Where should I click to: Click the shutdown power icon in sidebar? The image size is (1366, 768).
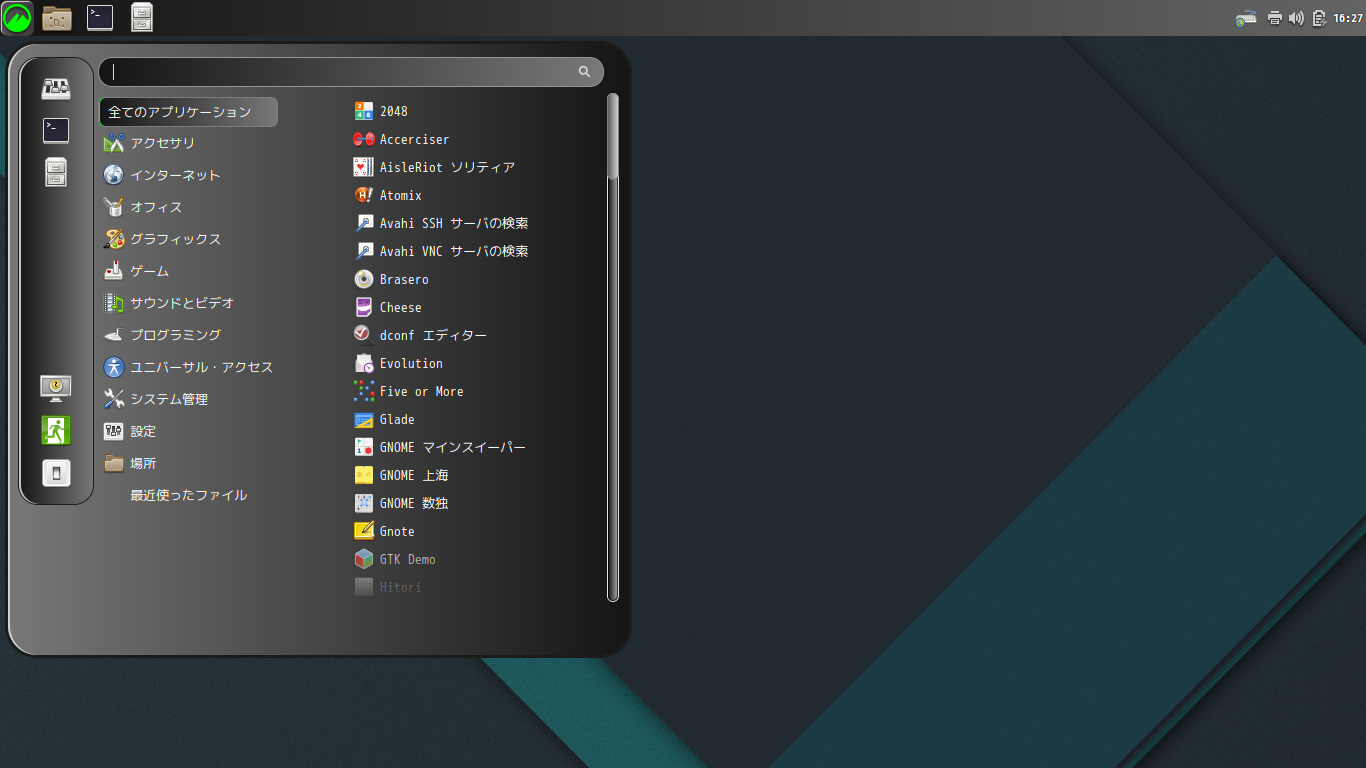[56, 473]
